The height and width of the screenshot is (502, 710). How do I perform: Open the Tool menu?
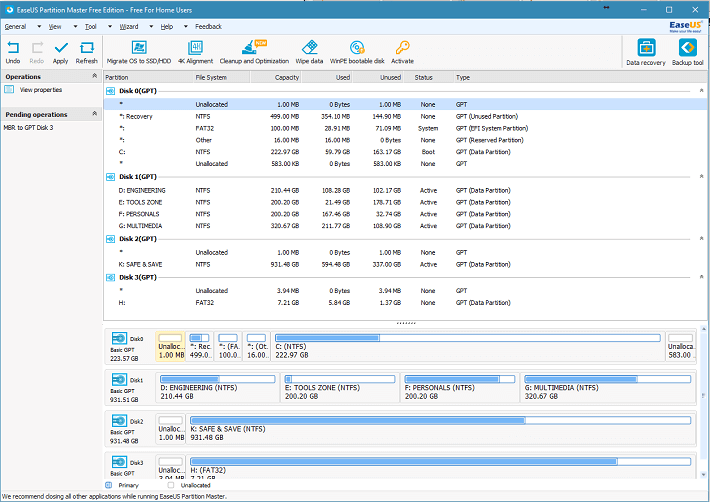[91, 27]
